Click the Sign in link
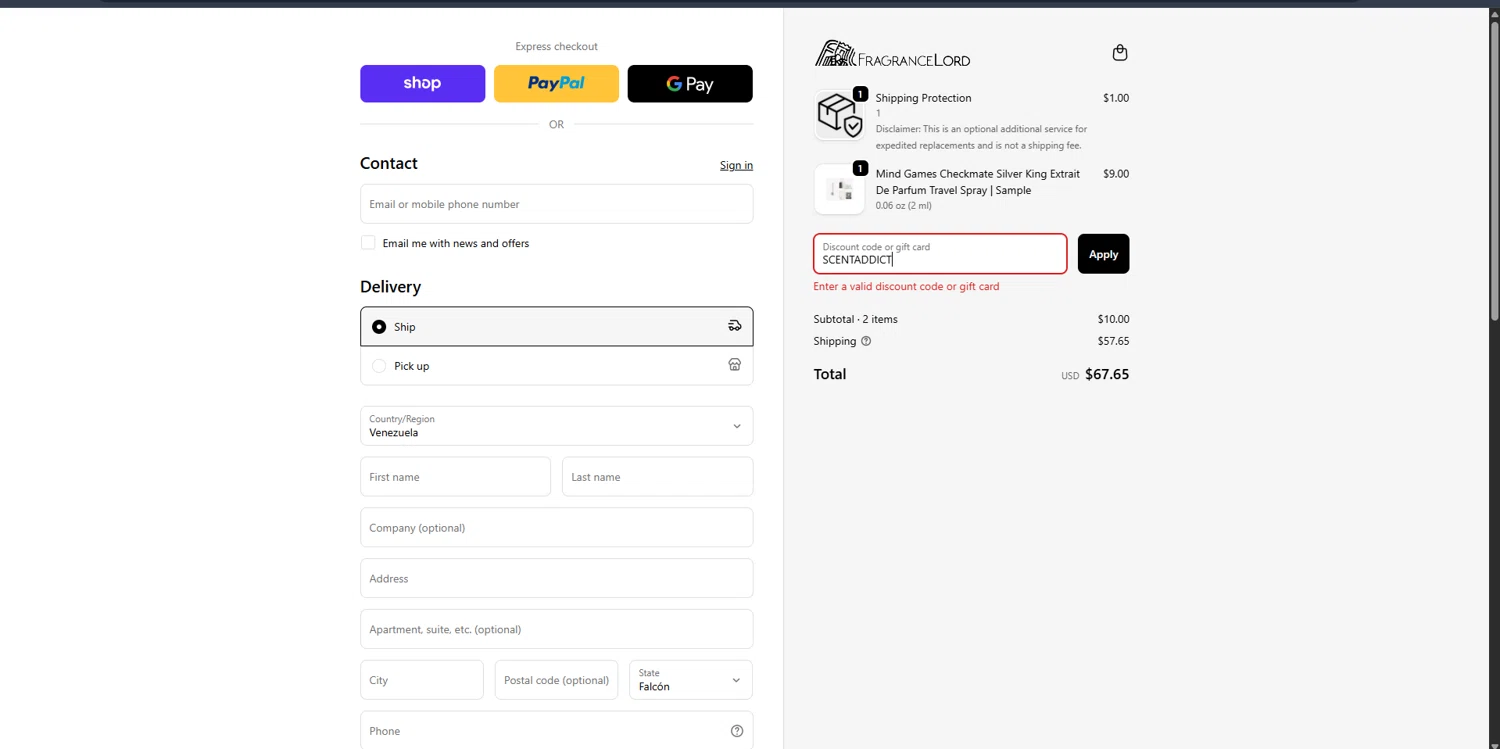This screenshot has width=1500, height=749. pos(736,165)
